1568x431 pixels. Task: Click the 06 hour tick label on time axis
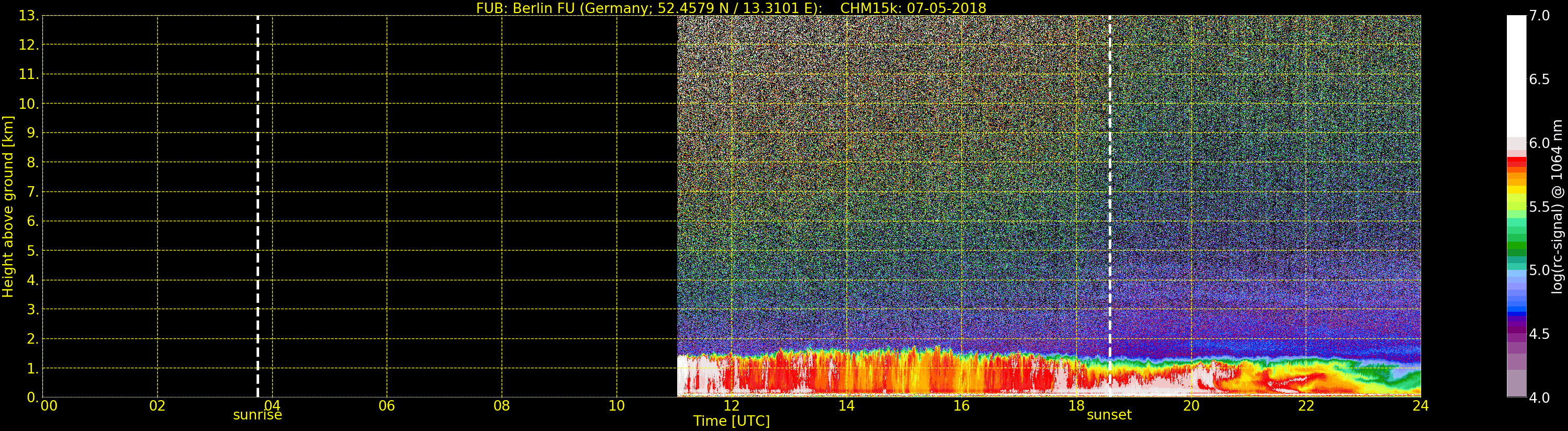(387, 406)
